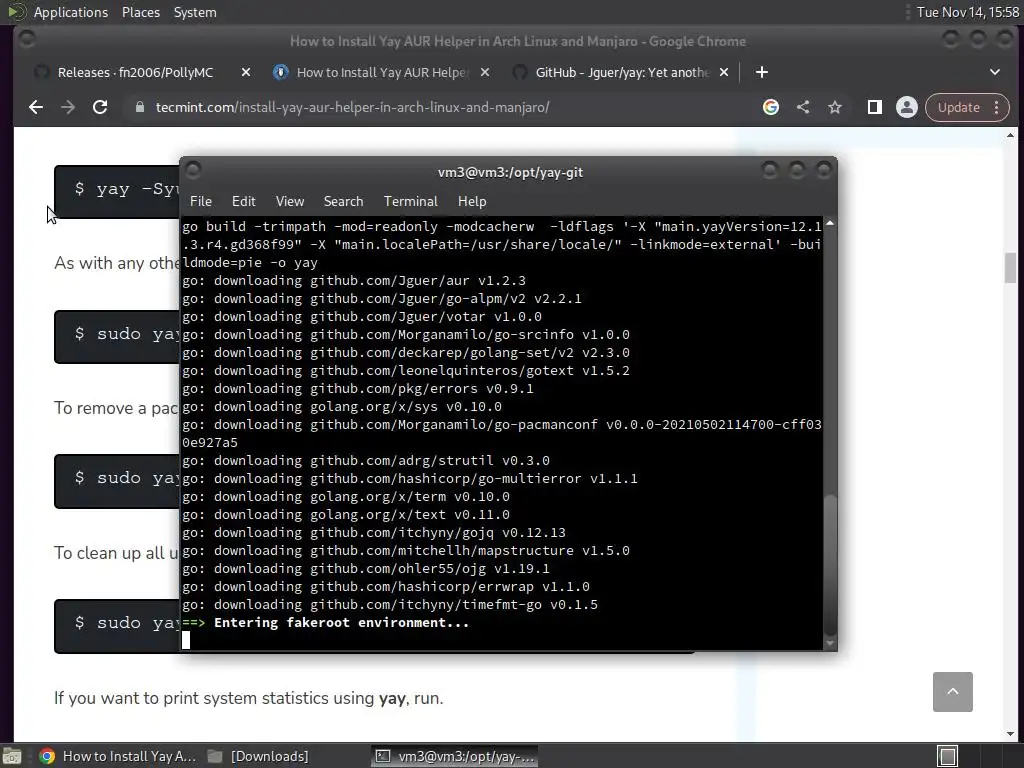Switch to GitHub Jguer/yay tab
Image resolution: width=1024 pixels, height=768 pixels.
pyautogui.click(x=622, y=72)
